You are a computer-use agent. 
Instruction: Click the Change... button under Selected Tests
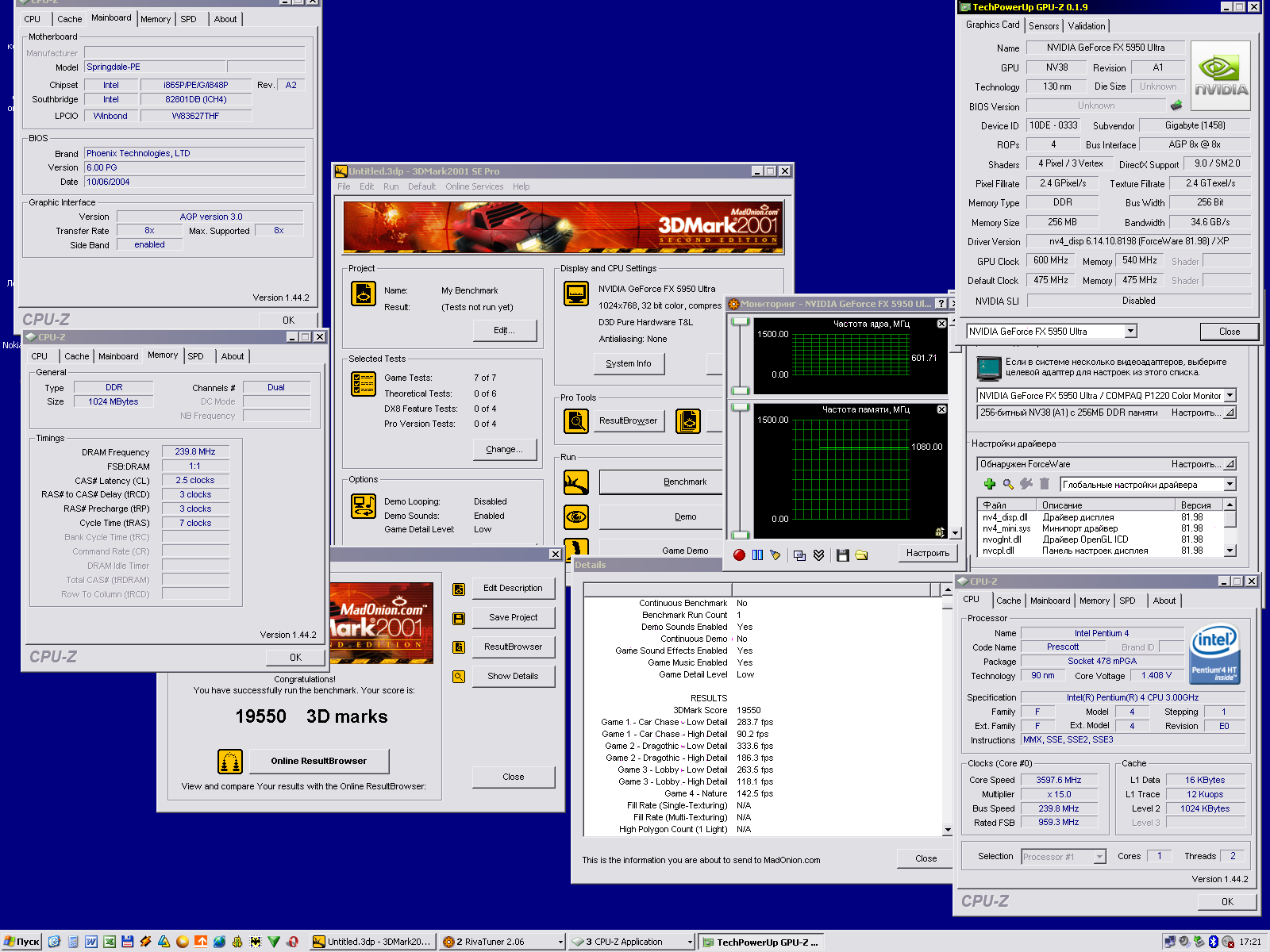click(504, 449)
